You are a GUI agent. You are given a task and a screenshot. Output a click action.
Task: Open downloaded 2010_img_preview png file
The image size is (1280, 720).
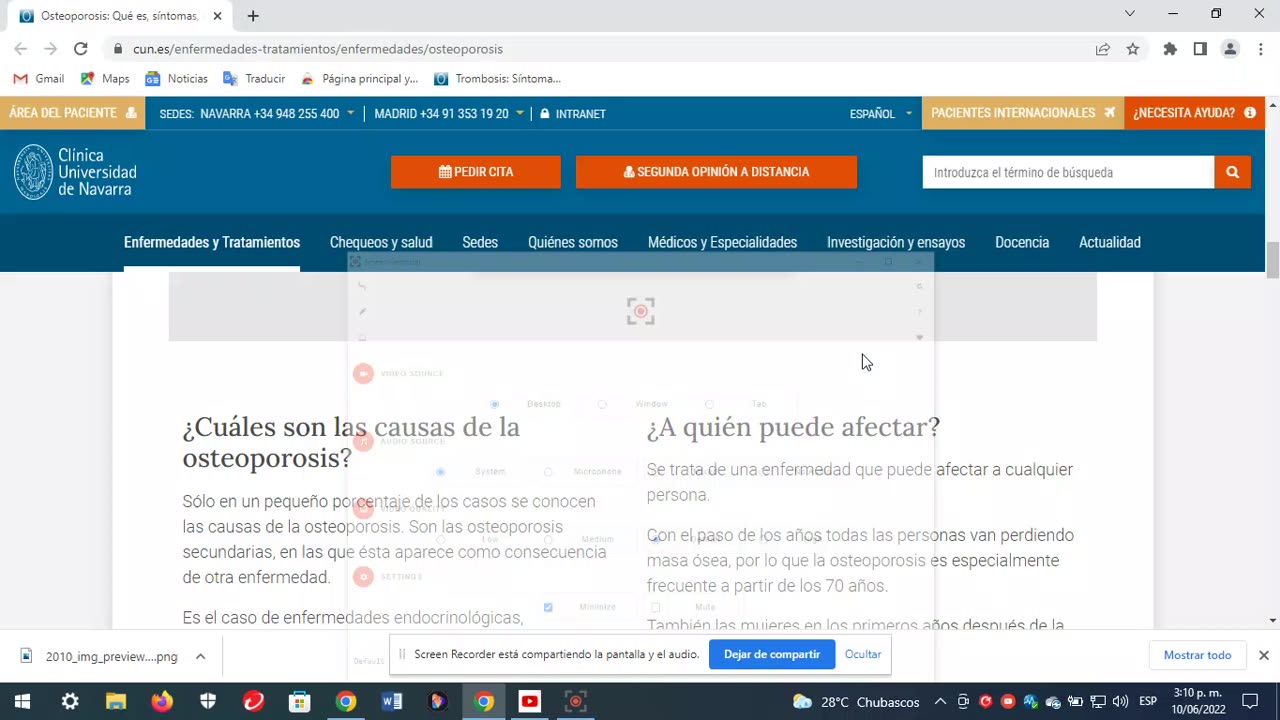click(100, 656)
